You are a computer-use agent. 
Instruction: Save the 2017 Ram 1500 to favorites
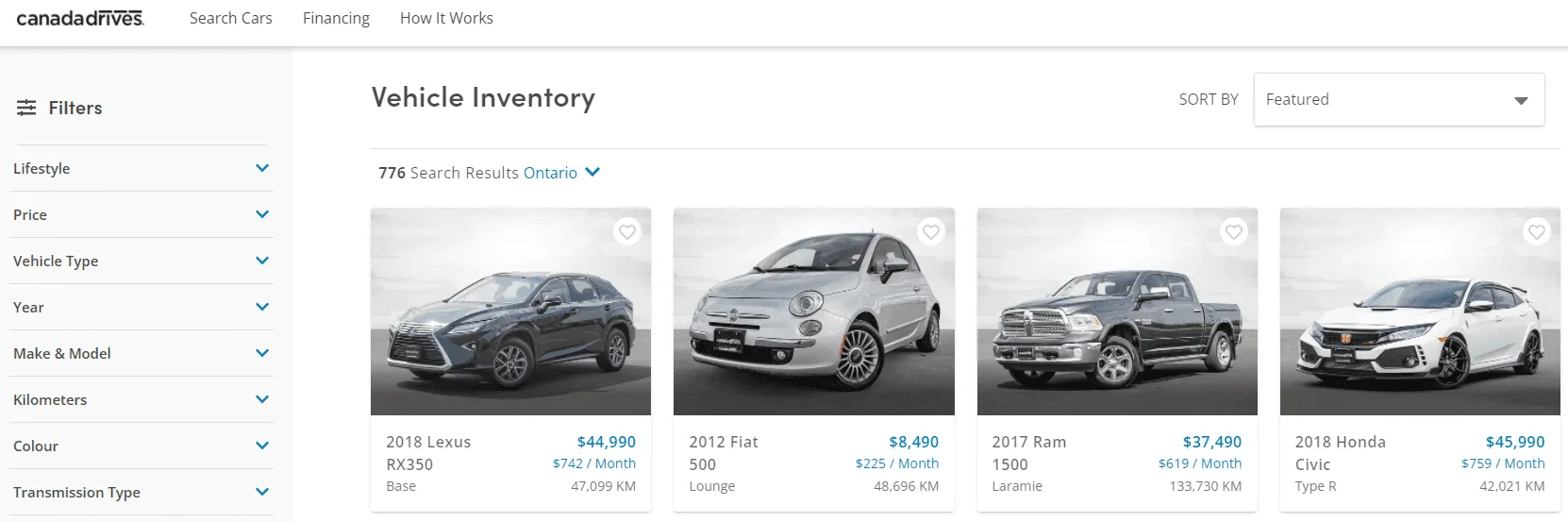pyautogui.click(x=1234, y=232)
